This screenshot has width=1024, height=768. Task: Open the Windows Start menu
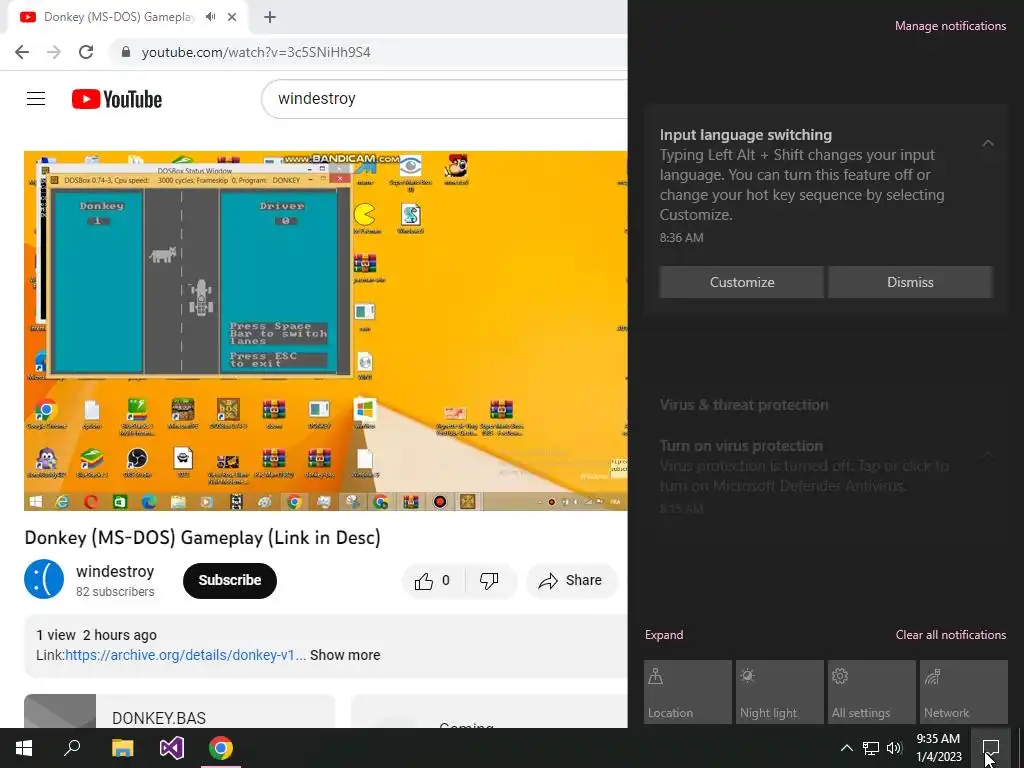[24, 748]
